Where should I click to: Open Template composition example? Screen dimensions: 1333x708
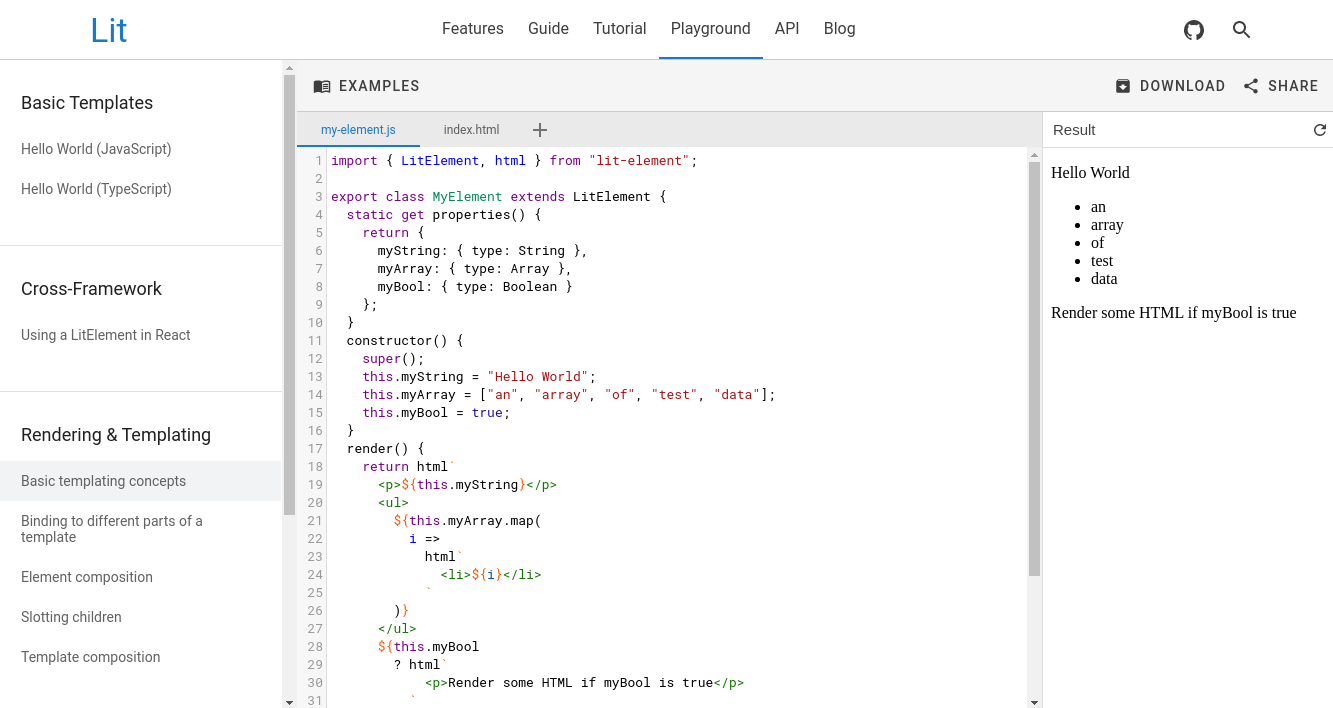(x=91, y=657)
